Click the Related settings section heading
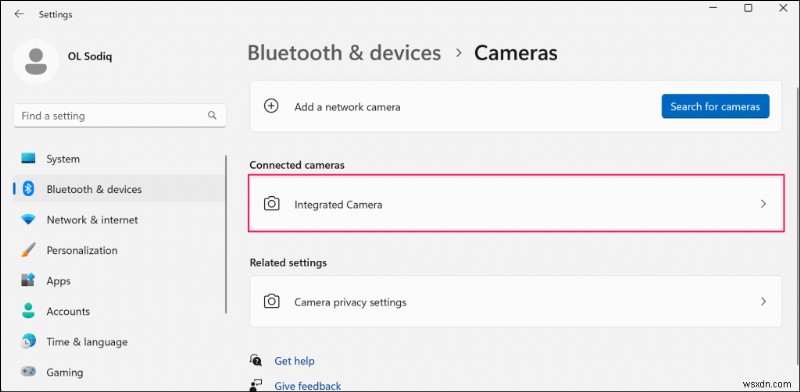 point(288,262)
